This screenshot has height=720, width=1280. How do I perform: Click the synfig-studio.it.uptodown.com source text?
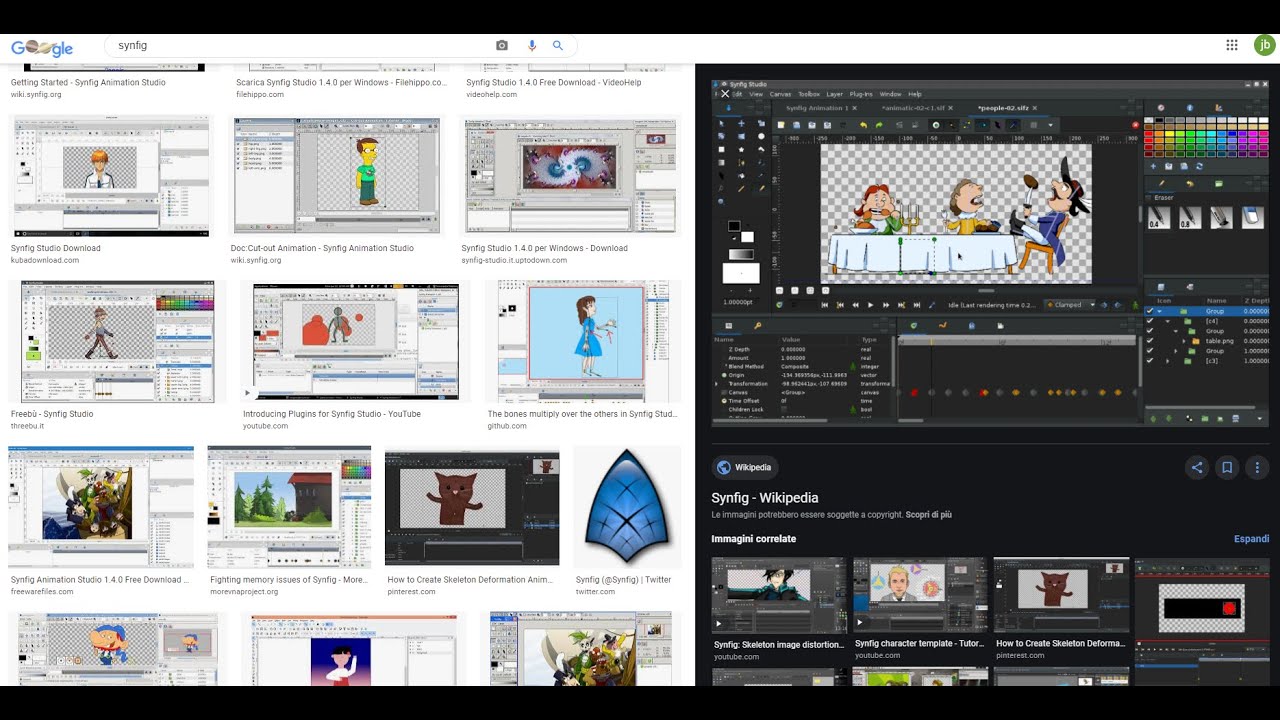coord(514,260)
